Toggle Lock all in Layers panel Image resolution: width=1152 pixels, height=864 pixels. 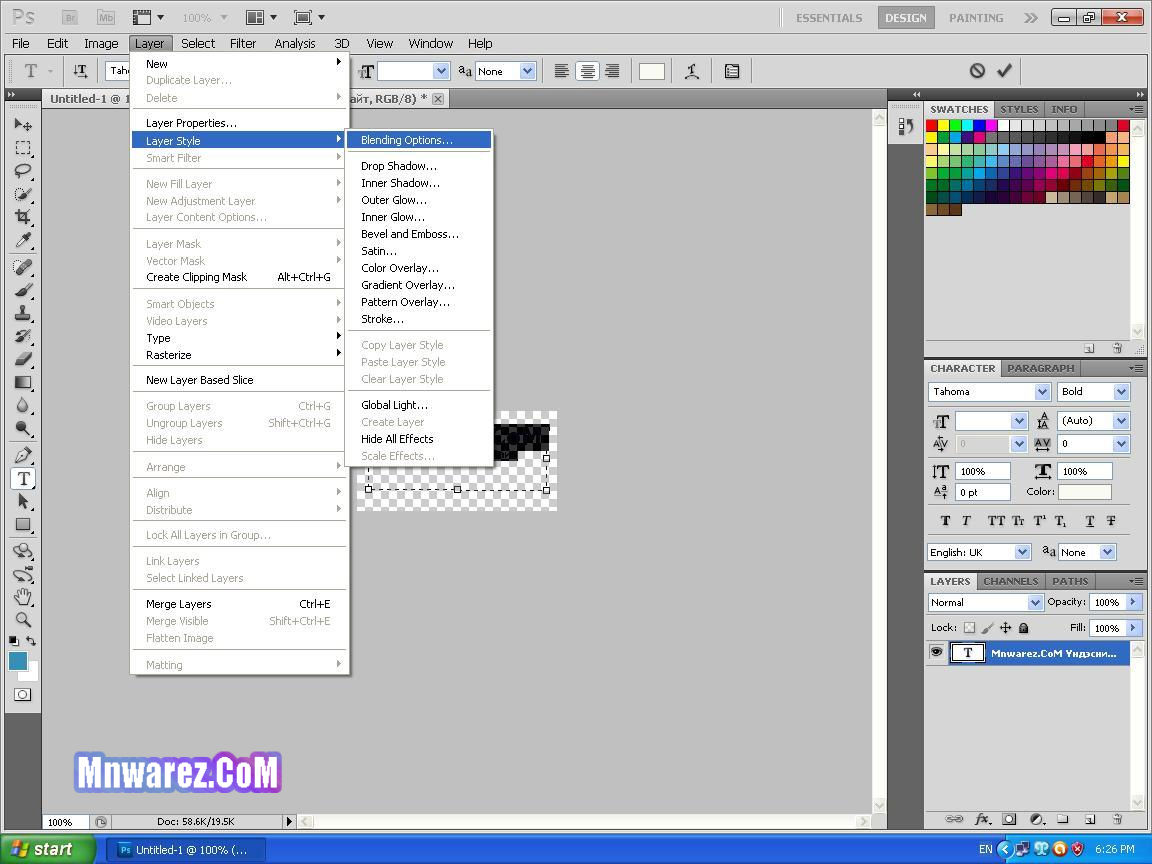point(1023,627)
